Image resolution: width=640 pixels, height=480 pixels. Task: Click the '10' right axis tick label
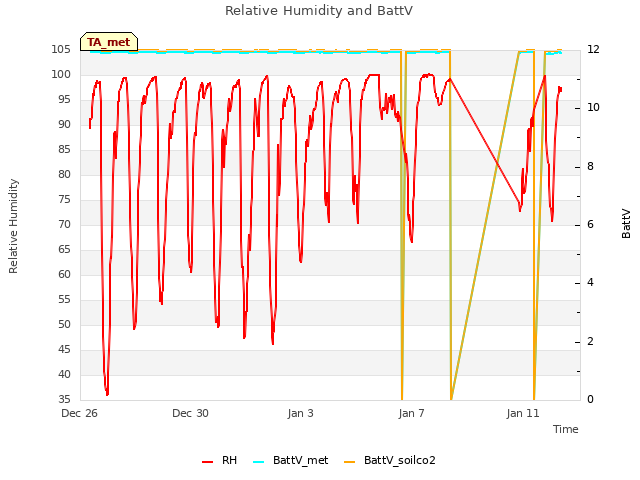coord(593,107)
